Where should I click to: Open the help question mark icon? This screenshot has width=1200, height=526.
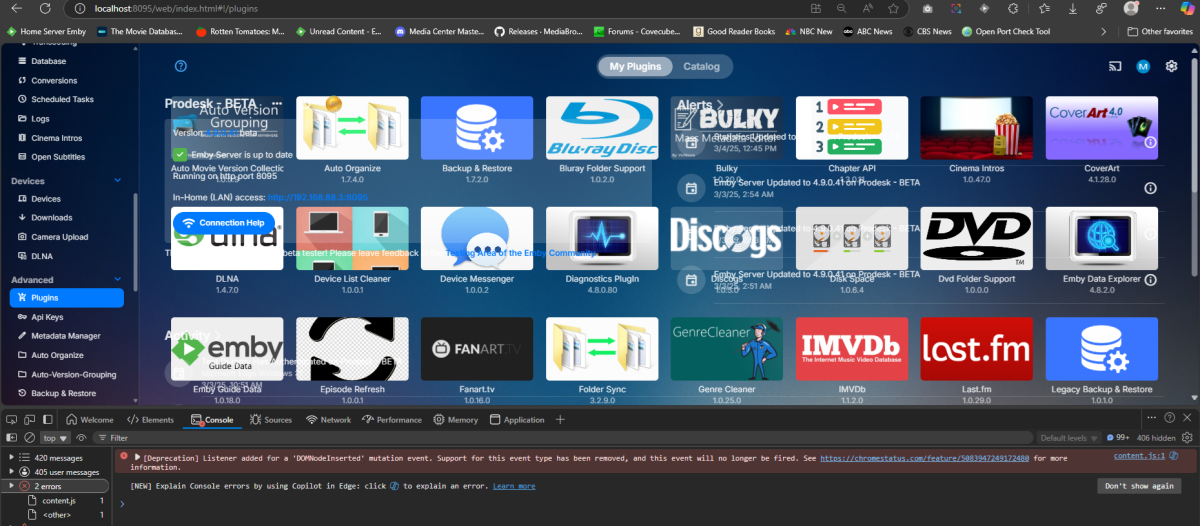[181, 67]
